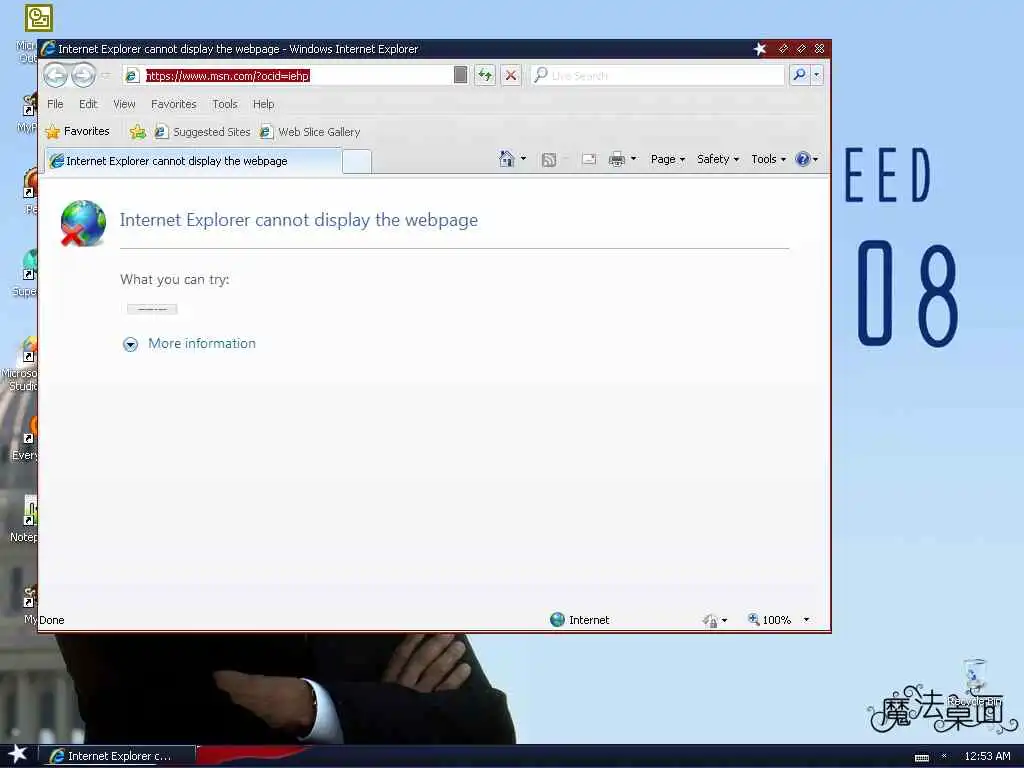Image resolution: width=1024 pixels, height=768 pixels.
Task: Click the yellow Outlook desktop icon at top
Action: pos(39,18)
